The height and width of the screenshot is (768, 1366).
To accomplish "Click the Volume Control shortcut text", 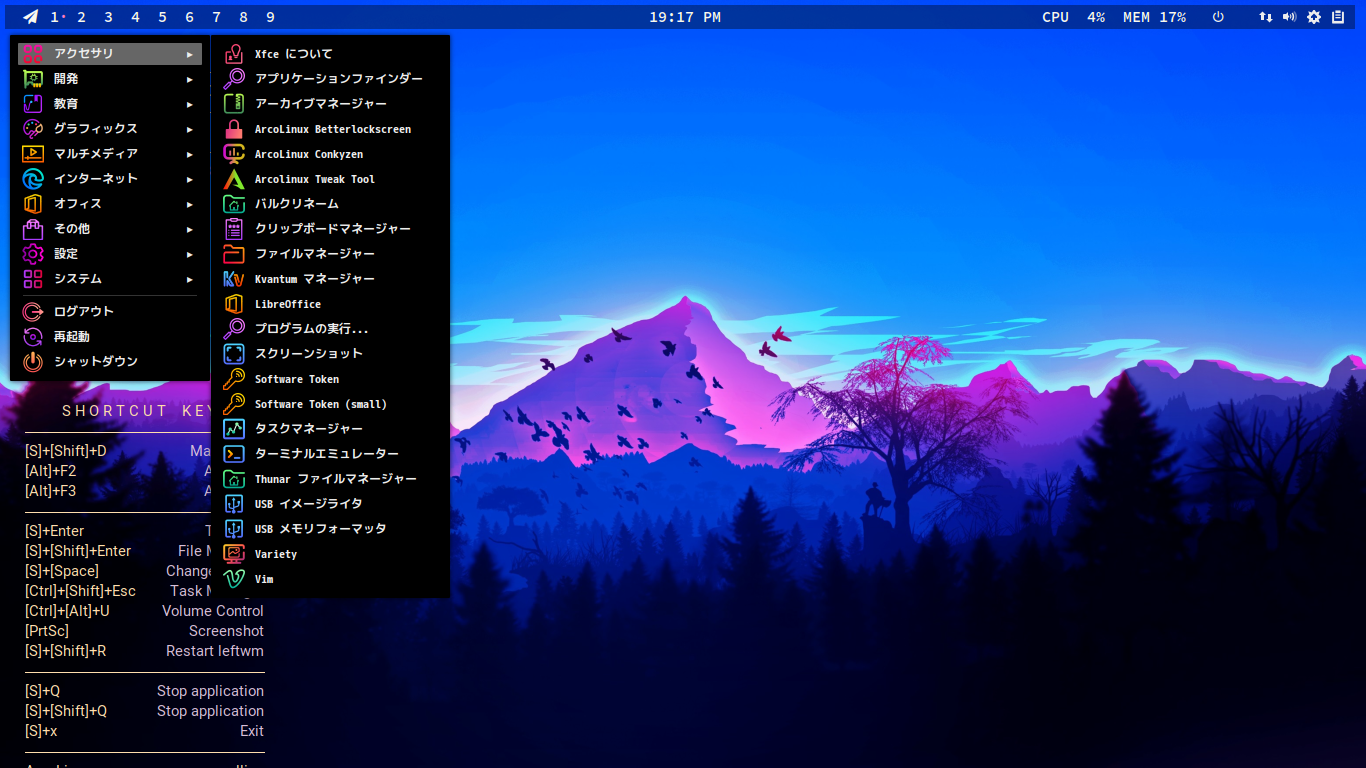I will point(213,611).
